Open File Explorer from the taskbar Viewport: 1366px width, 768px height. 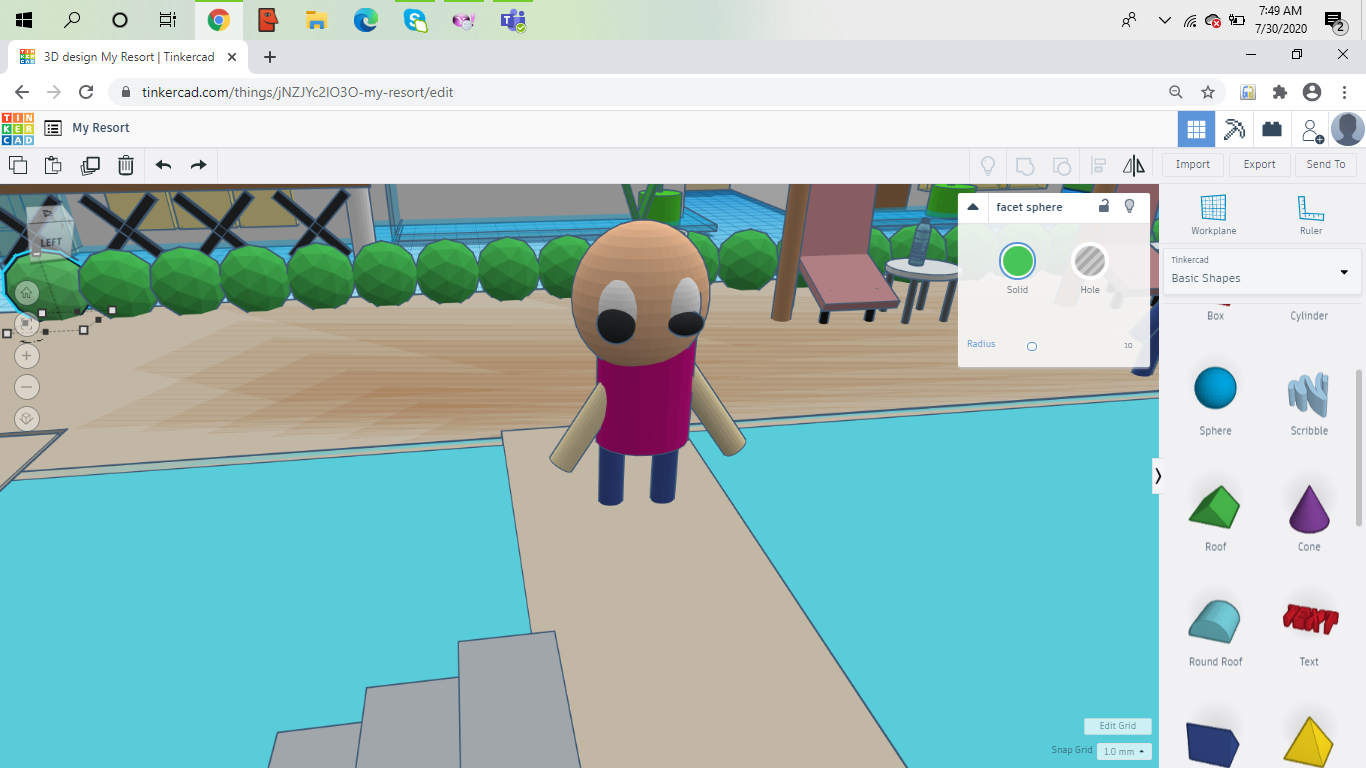(316, 20)
